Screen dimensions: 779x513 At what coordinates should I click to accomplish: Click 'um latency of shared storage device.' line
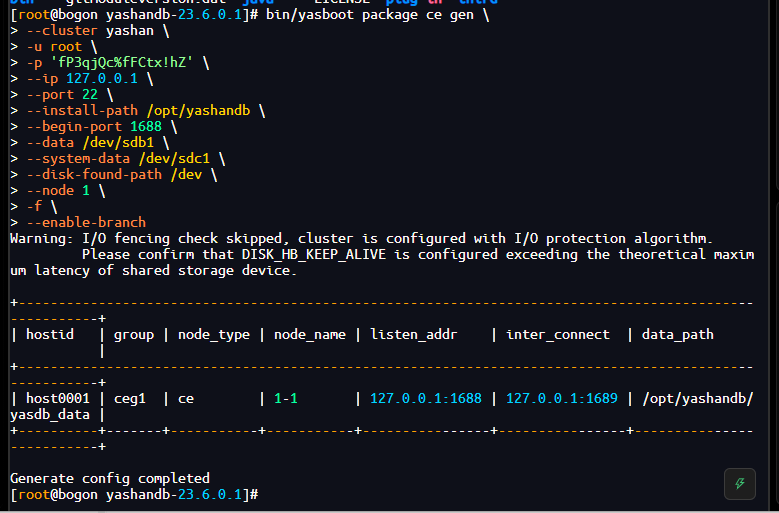tap(154, 271)
